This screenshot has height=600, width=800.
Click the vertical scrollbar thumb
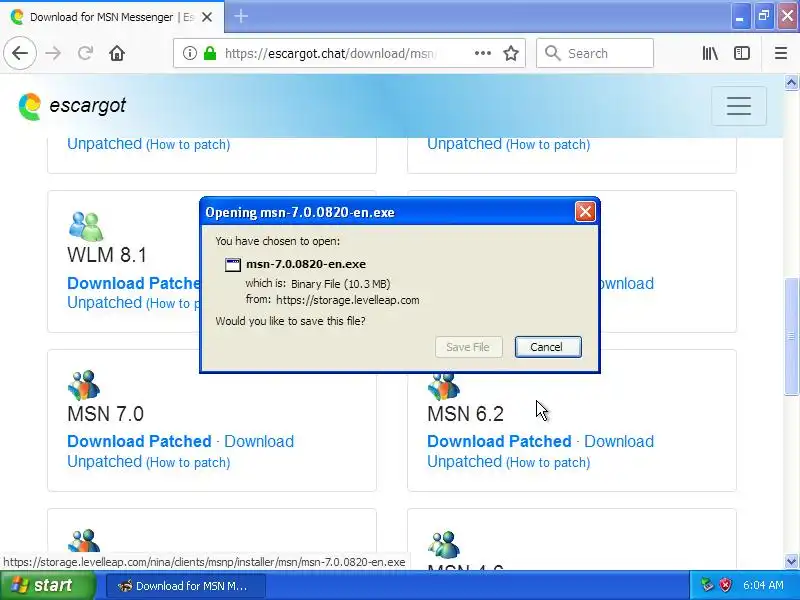[791, 336]
